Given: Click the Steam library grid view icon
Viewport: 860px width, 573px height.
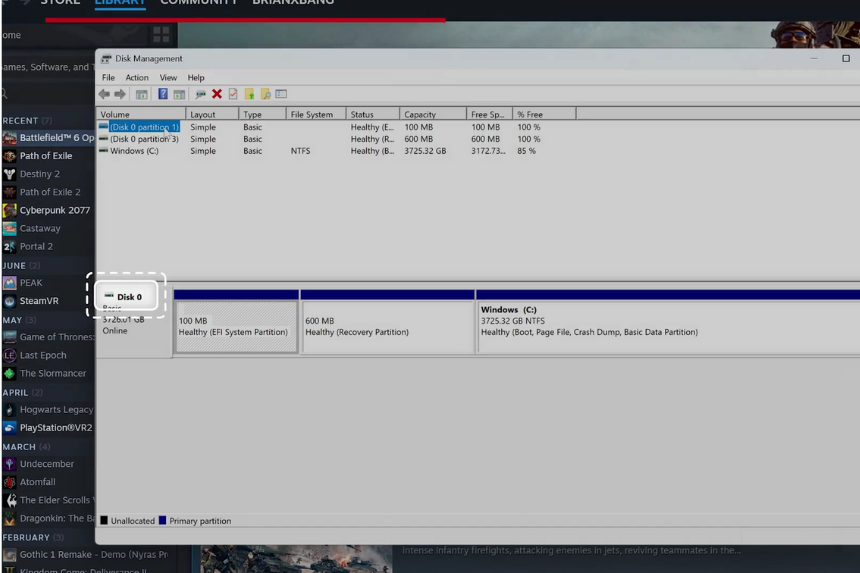Looking at the screenshot, I should (x=161, y=35).
